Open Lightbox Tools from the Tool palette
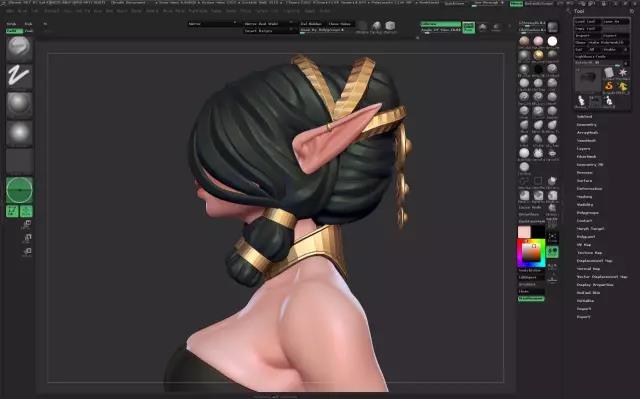Screen dimensions: 640x399 [602, 56]
